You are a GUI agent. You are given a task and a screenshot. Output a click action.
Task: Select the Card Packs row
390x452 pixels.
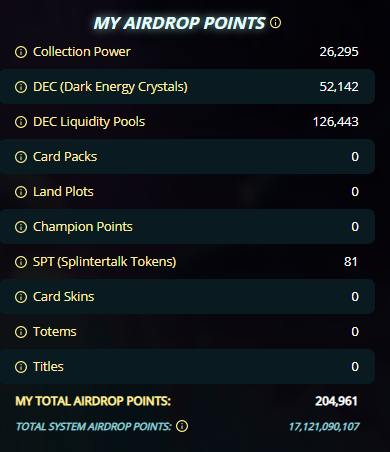point(187,157)
